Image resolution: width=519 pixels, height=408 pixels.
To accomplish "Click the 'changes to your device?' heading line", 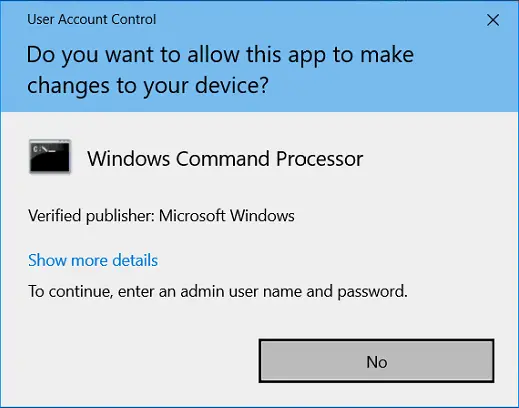I will pos(148,86).
